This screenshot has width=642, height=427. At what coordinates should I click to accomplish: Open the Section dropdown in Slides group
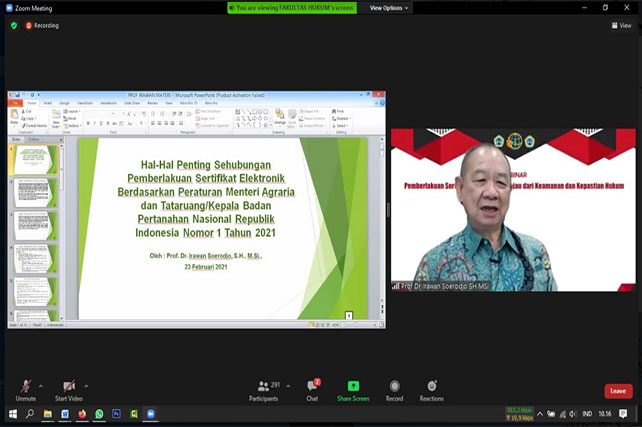pos(72,126)
